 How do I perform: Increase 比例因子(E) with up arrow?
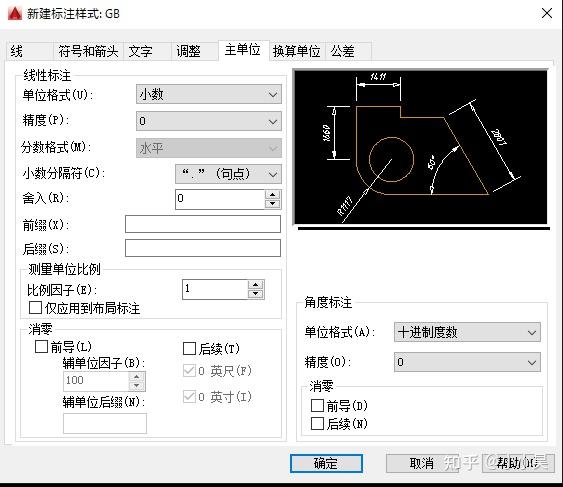coord(256,285)
